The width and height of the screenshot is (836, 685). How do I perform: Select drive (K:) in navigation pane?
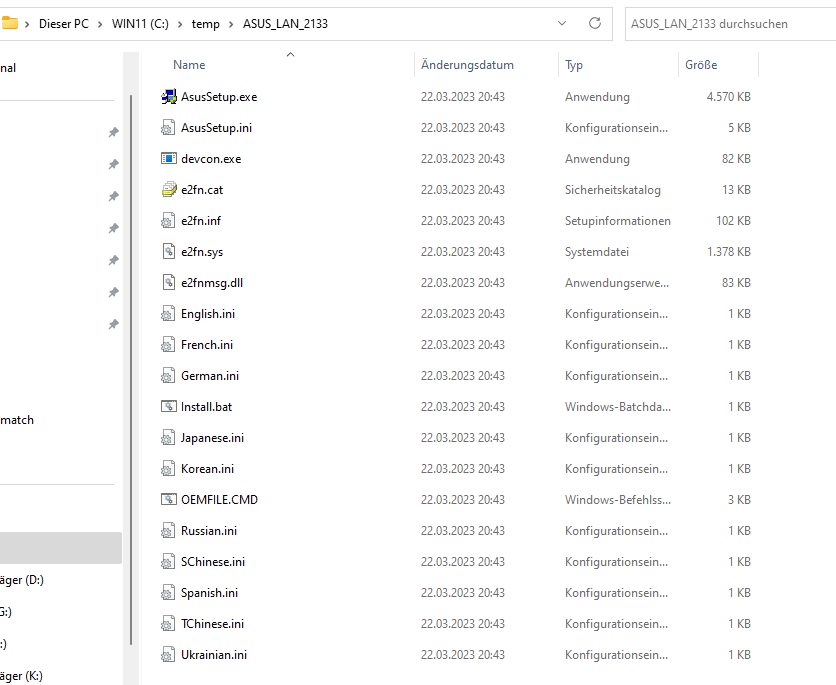(x=21, y=675)
